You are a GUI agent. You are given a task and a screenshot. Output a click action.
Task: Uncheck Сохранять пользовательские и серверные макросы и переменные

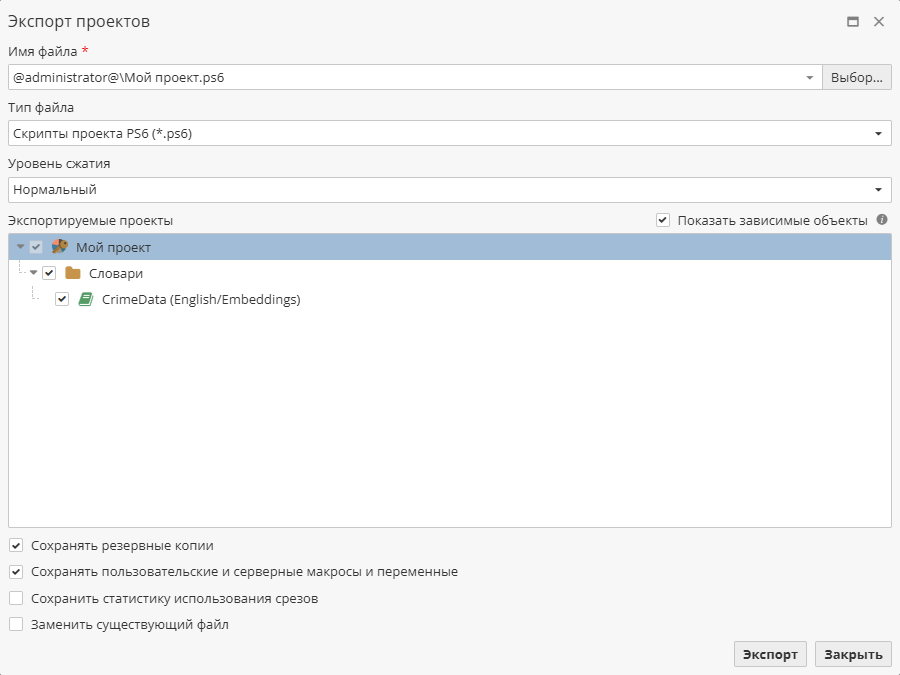[x=16, y=571]
